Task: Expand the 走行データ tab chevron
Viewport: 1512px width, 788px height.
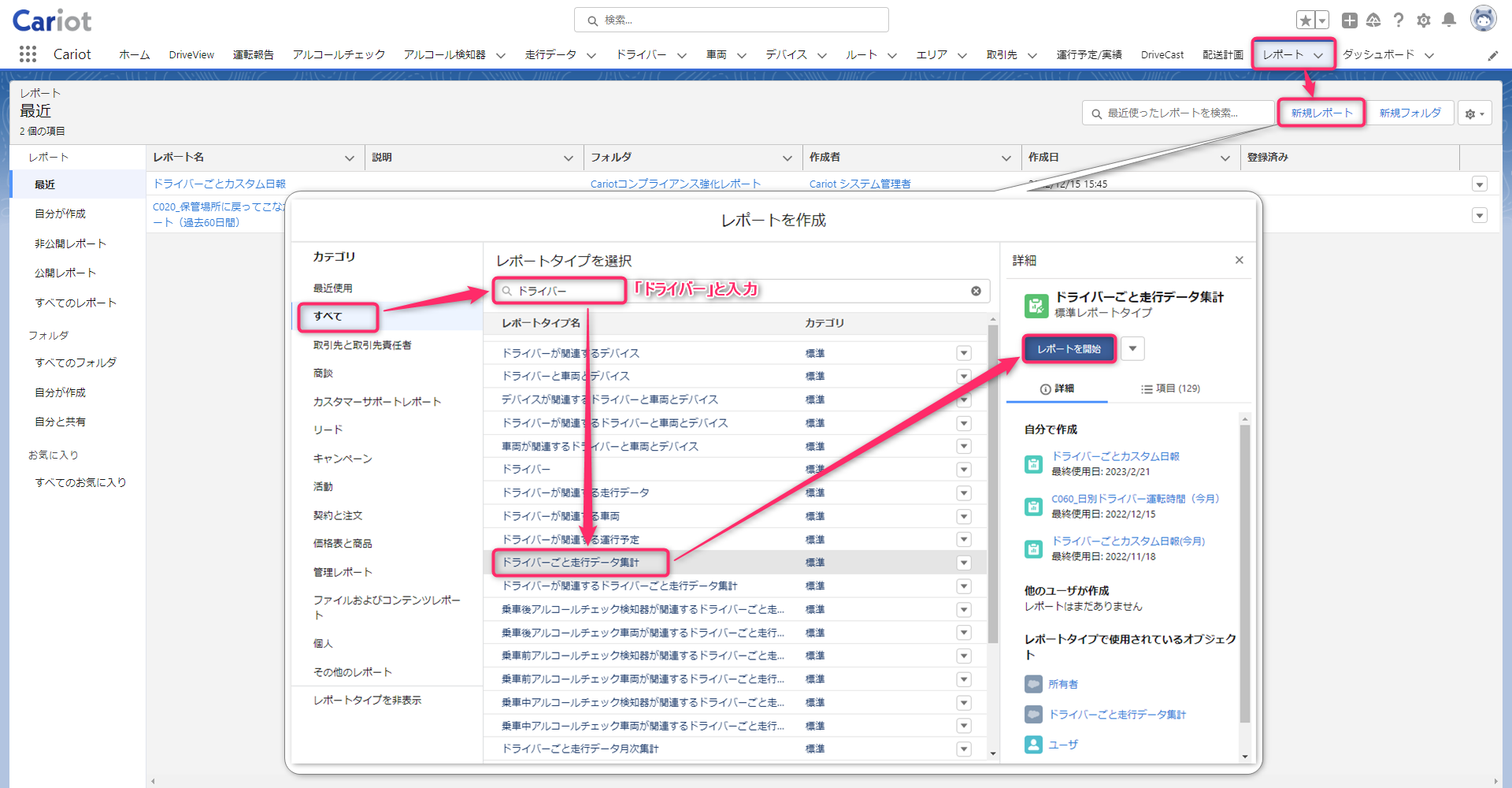Action: pyautogui.click(x=591, y=55)
